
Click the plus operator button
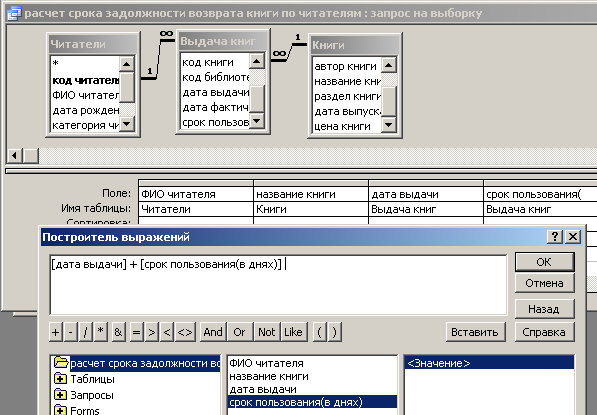coord(56,332)
